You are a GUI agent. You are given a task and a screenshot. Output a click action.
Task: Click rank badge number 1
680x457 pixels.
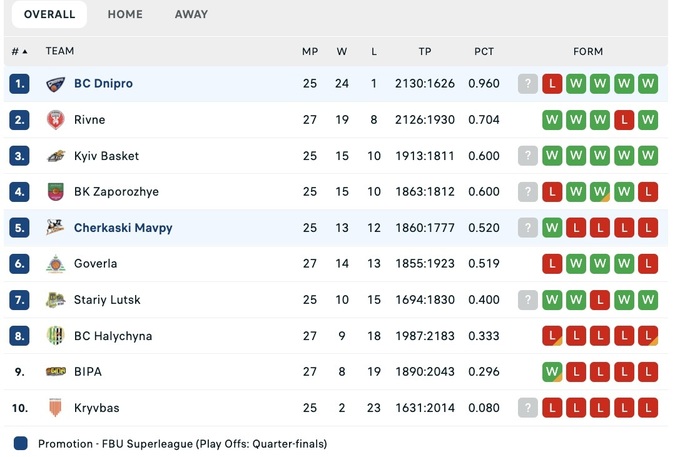pyautogui.click(x=19, y=84)
